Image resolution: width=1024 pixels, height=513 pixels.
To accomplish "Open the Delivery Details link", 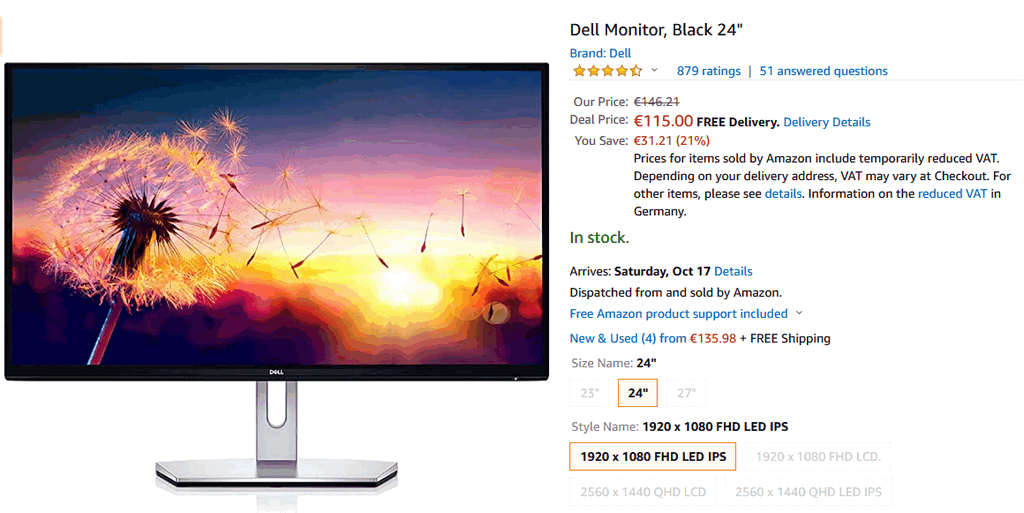I will pos(827,122).
